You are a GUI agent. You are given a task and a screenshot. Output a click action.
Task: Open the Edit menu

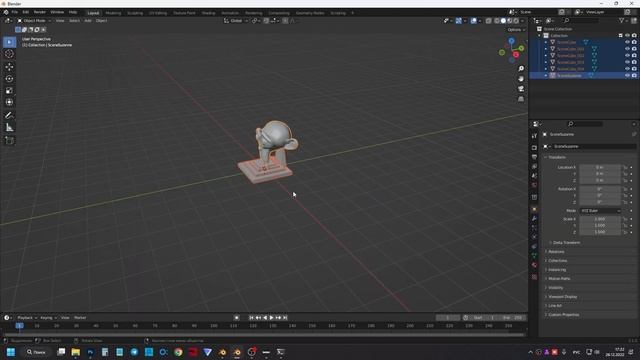point(26,12)
